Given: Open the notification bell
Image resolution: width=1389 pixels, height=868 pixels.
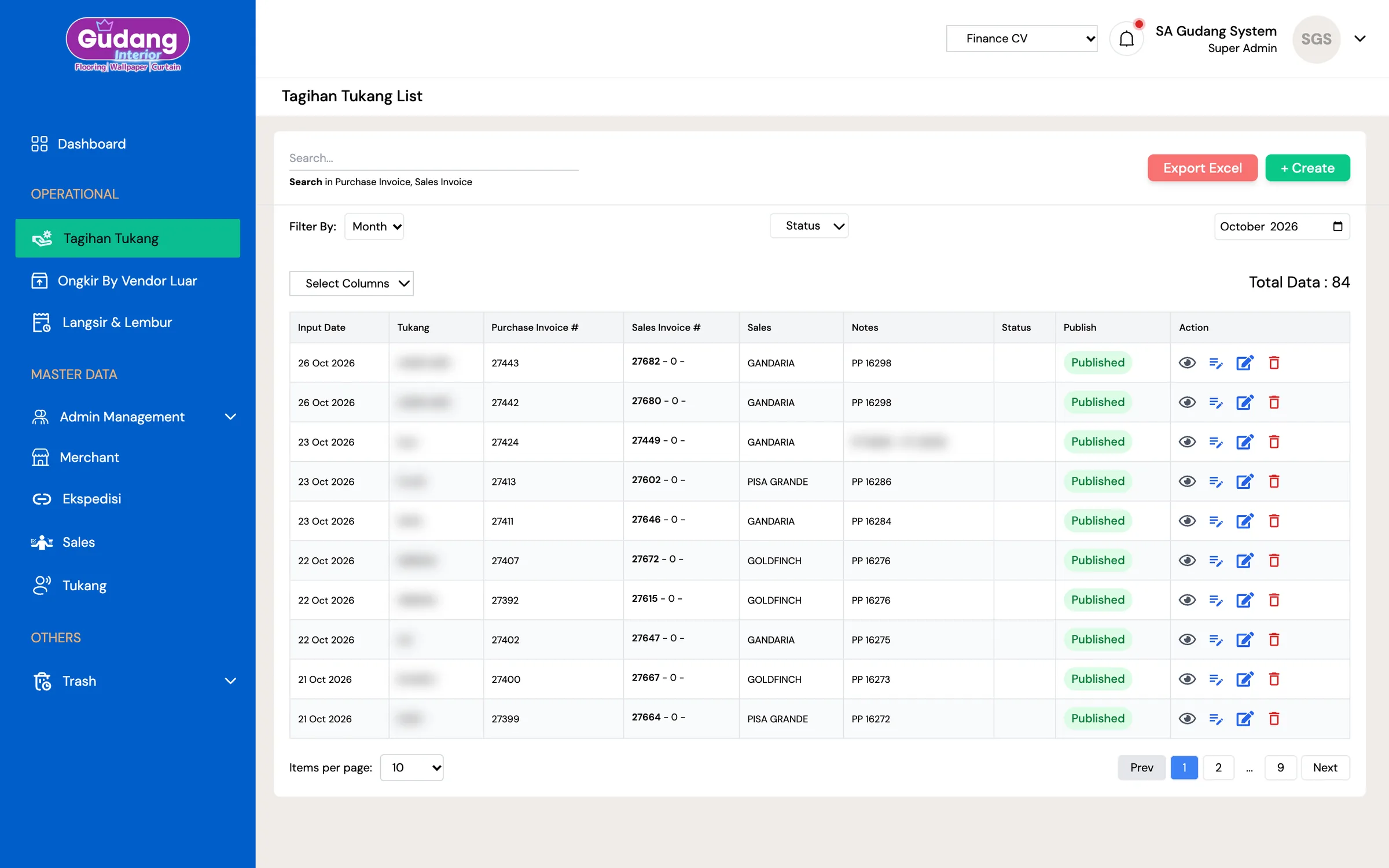Looking at the screenshot, I should click(x=1126, y=39).
